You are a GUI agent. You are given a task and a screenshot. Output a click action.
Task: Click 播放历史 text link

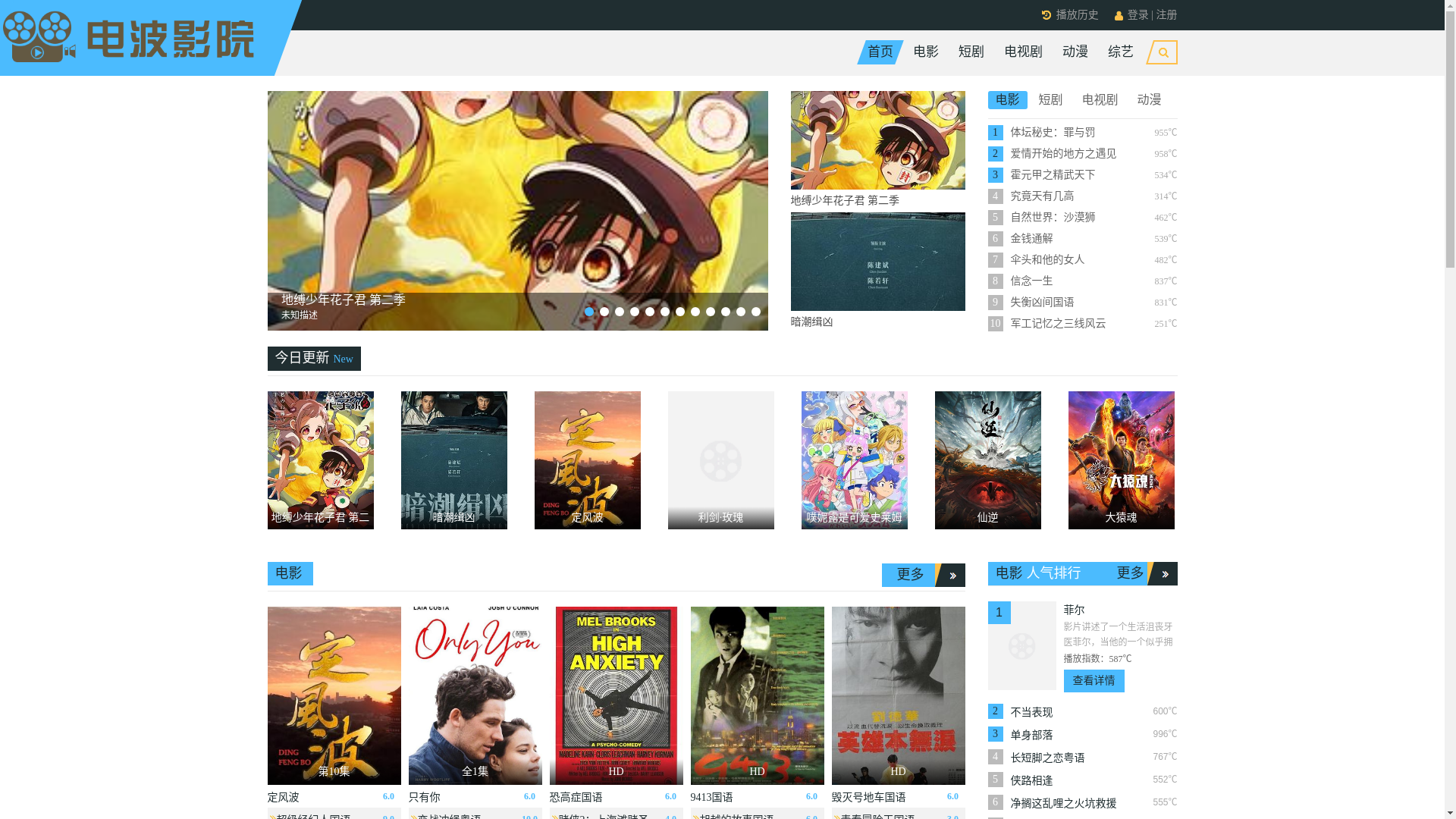pyautogui.click(x=1077, y=15)
